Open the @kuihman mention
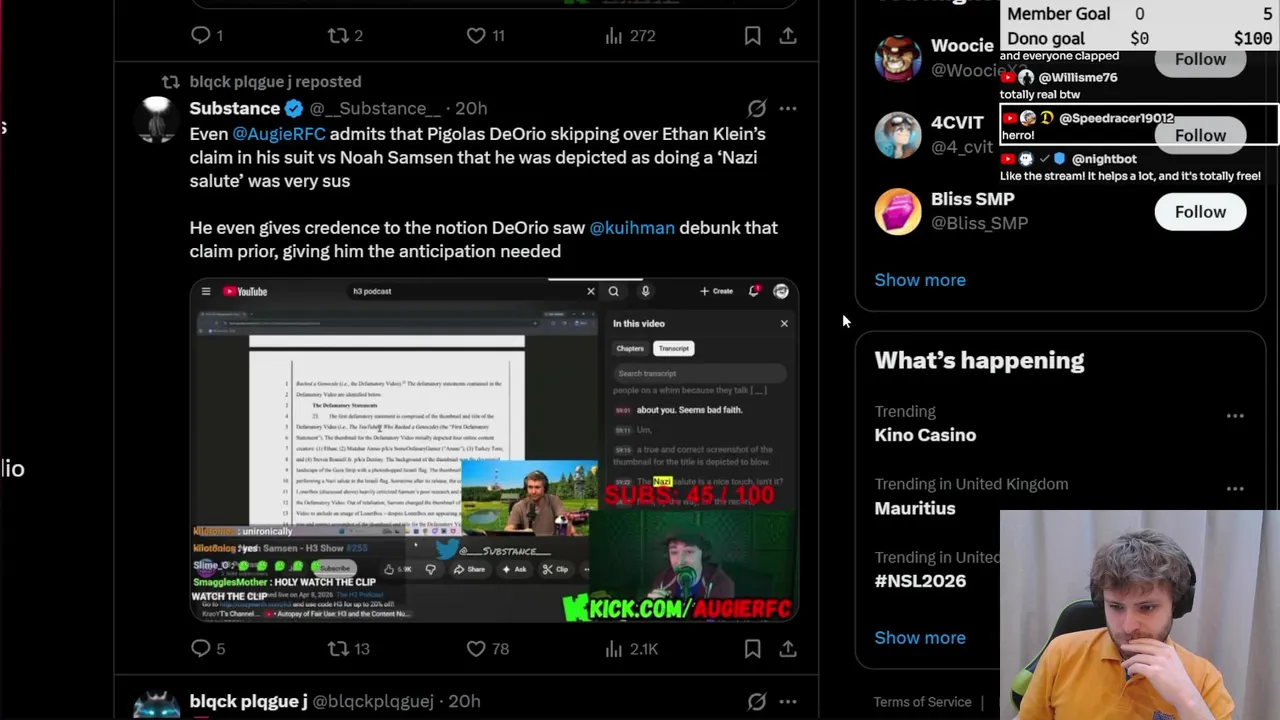This screenshot has width=1280, height=720. (632, 228)
